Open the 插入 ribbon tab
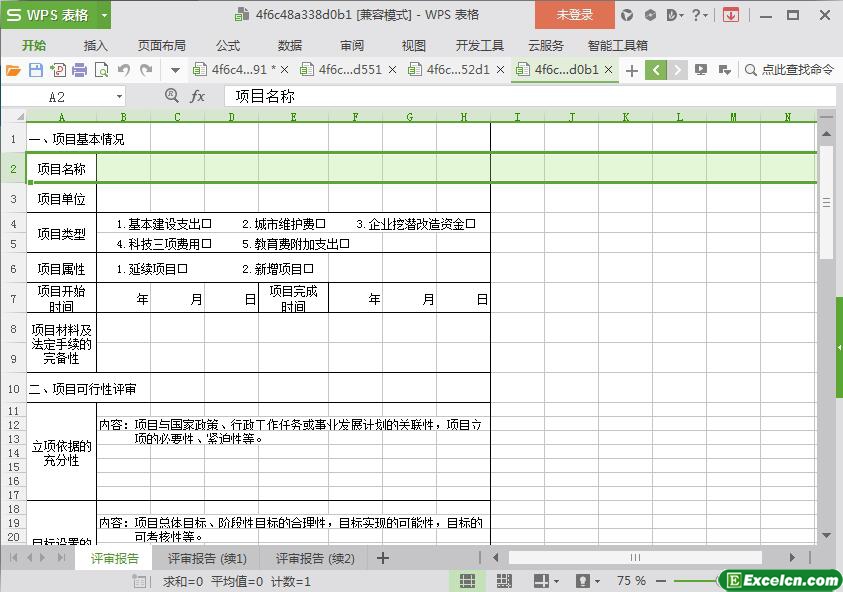The image size is (843, 592). click(96, 45)
